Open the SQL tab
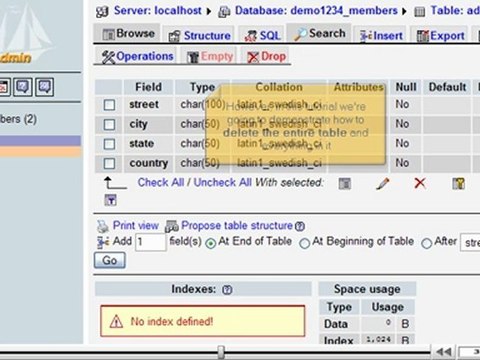480x360 pixels. pyautogui.click(x=262, y=35)
